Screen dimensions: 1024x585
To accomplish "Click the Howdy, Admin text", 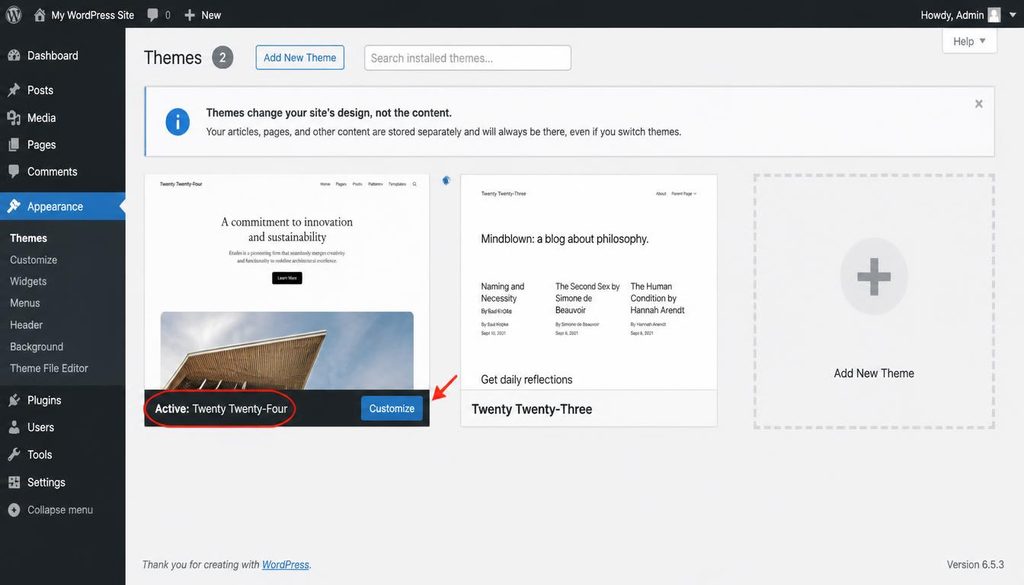I will [x=952, y=15].
